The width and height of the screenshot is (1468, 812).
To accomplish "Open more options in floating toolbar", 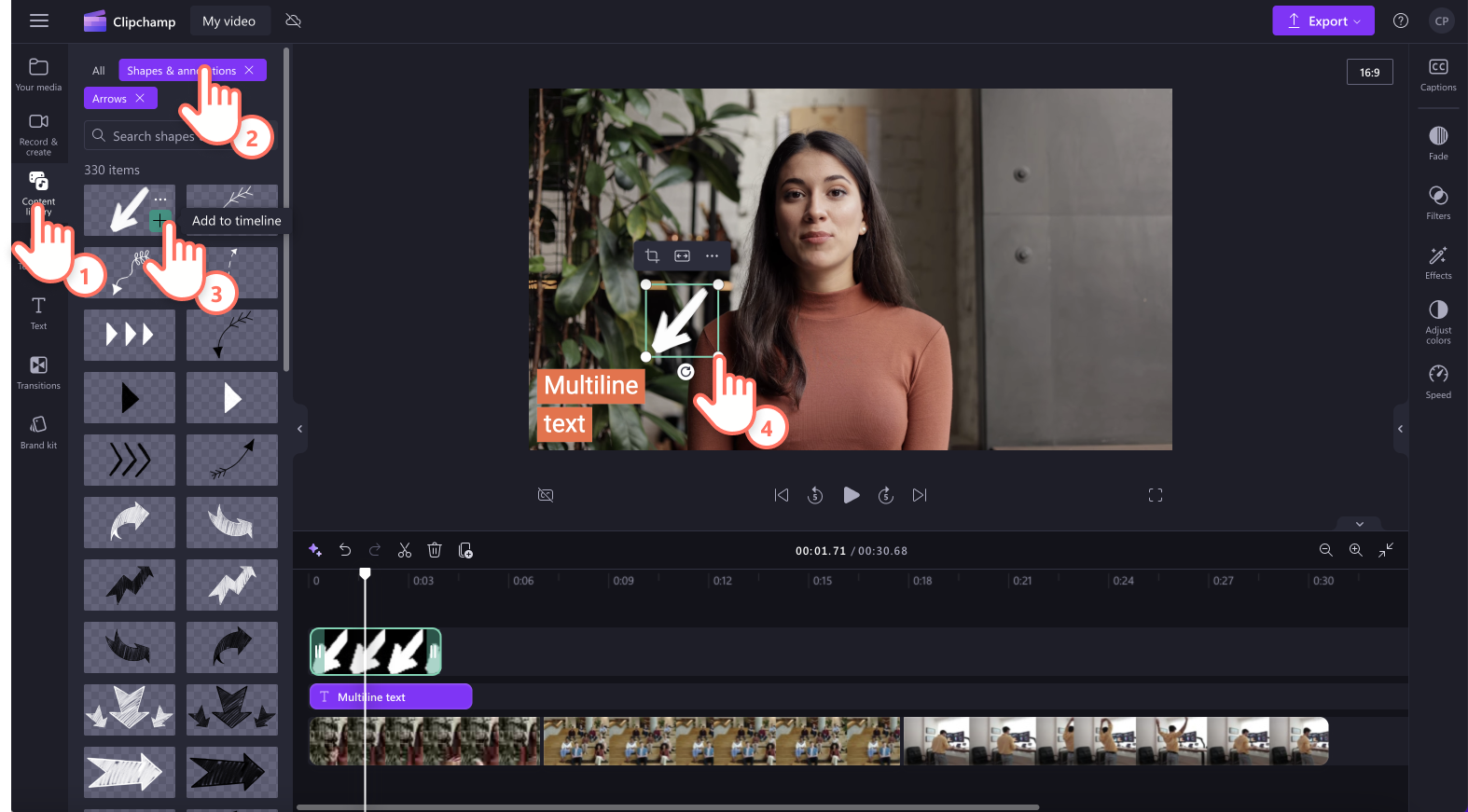I will pyautogui.click(x=712, y=255).
